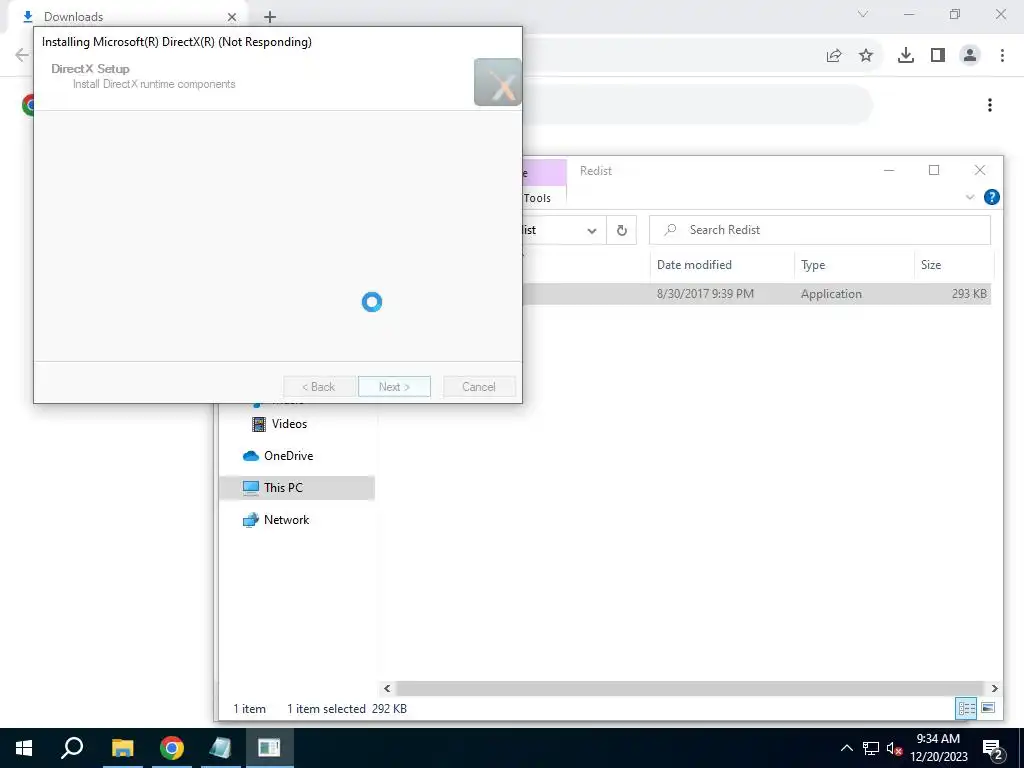The image size is (1024, 768).
Task: Click the DirectX logo icon in setup
Action: [x=498, y=82]
